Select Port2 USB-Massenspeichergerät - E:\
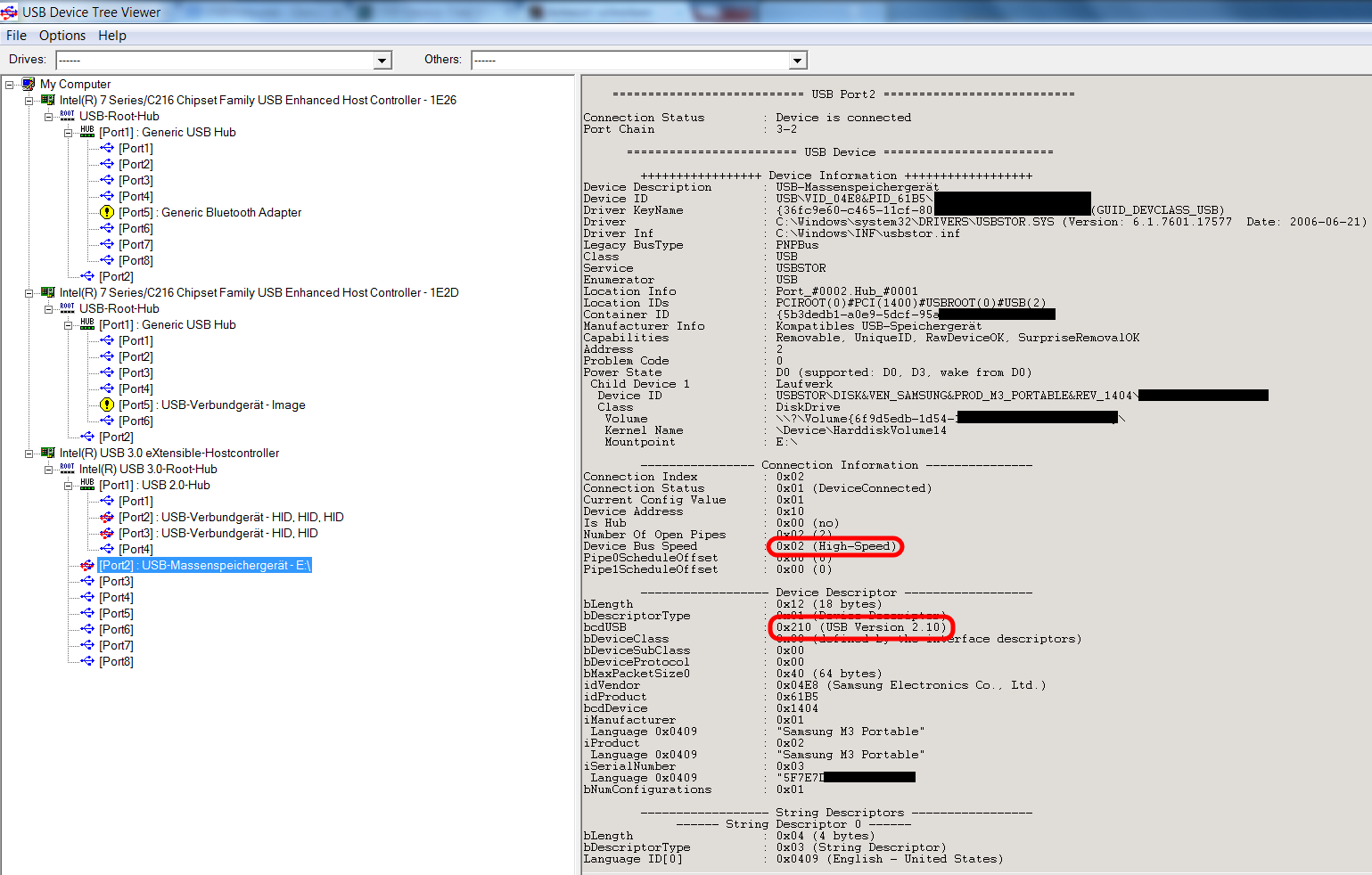This screenshot has width=1372, height=875. tap(205, 565)
